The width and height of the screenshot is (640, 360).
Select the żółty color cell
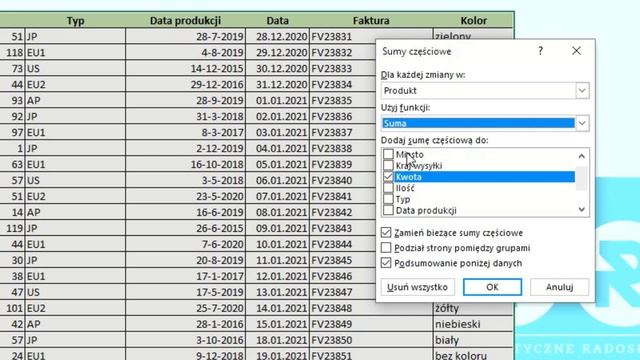click(473, 308)
